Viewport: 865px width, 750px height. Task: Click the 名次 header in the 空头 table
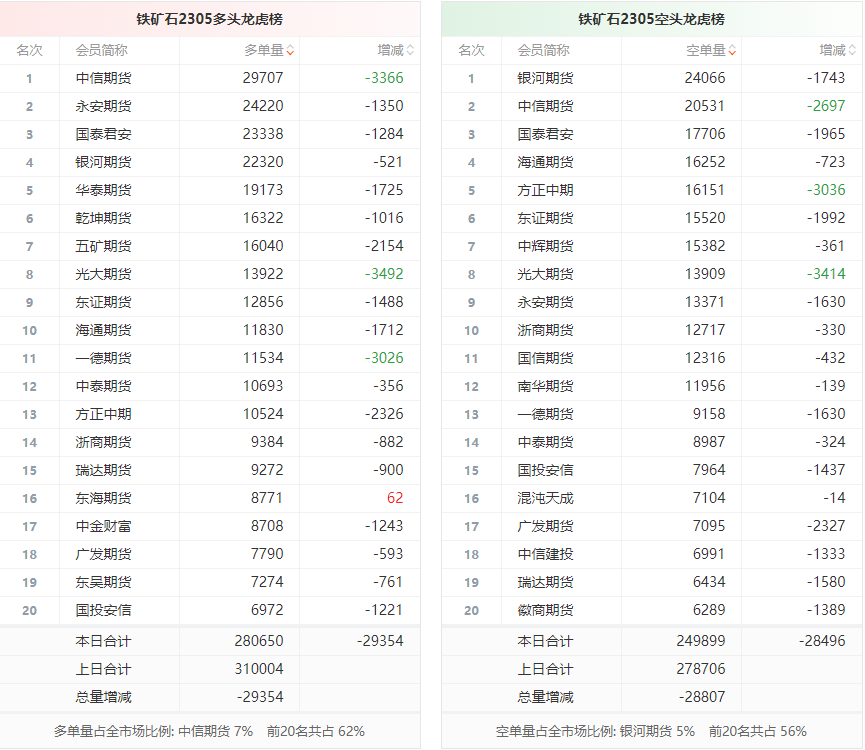click(471, 50)
